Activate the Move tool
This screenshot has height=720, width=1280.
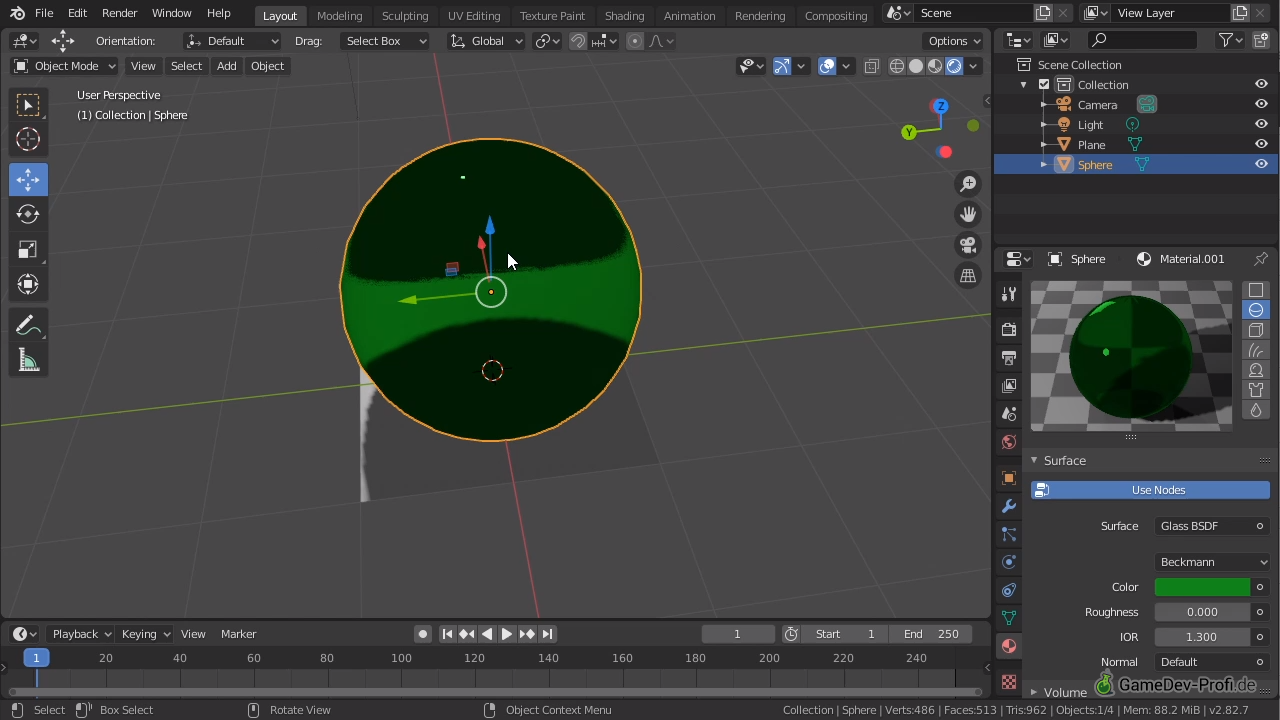coord(28,179)
